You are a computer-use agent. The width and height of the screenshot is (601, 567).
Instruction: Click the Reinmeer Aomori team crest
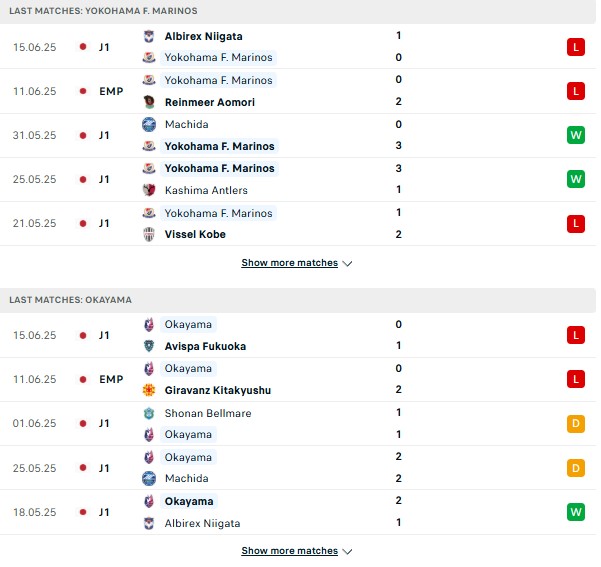coord(149,102)
